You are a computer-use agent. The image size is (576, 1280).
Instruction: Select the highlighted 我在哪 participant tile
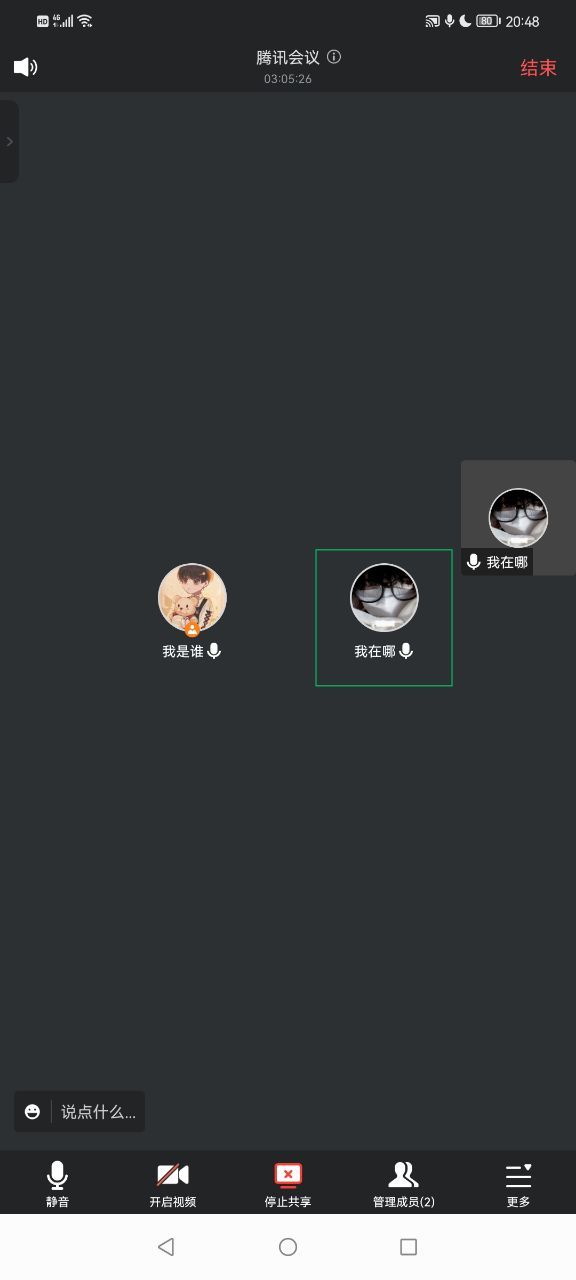[x=384, y=618]
